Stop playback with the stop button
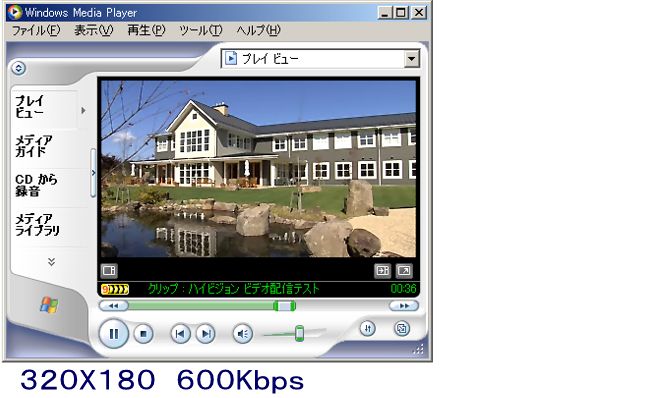 click(x=143, y=334)
